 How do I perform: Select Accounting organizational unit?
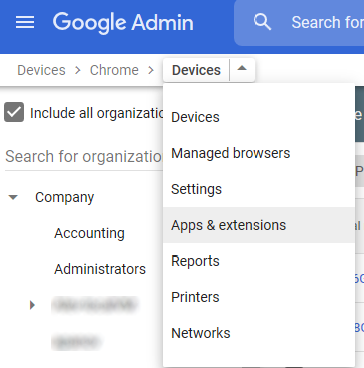point(89,233)
